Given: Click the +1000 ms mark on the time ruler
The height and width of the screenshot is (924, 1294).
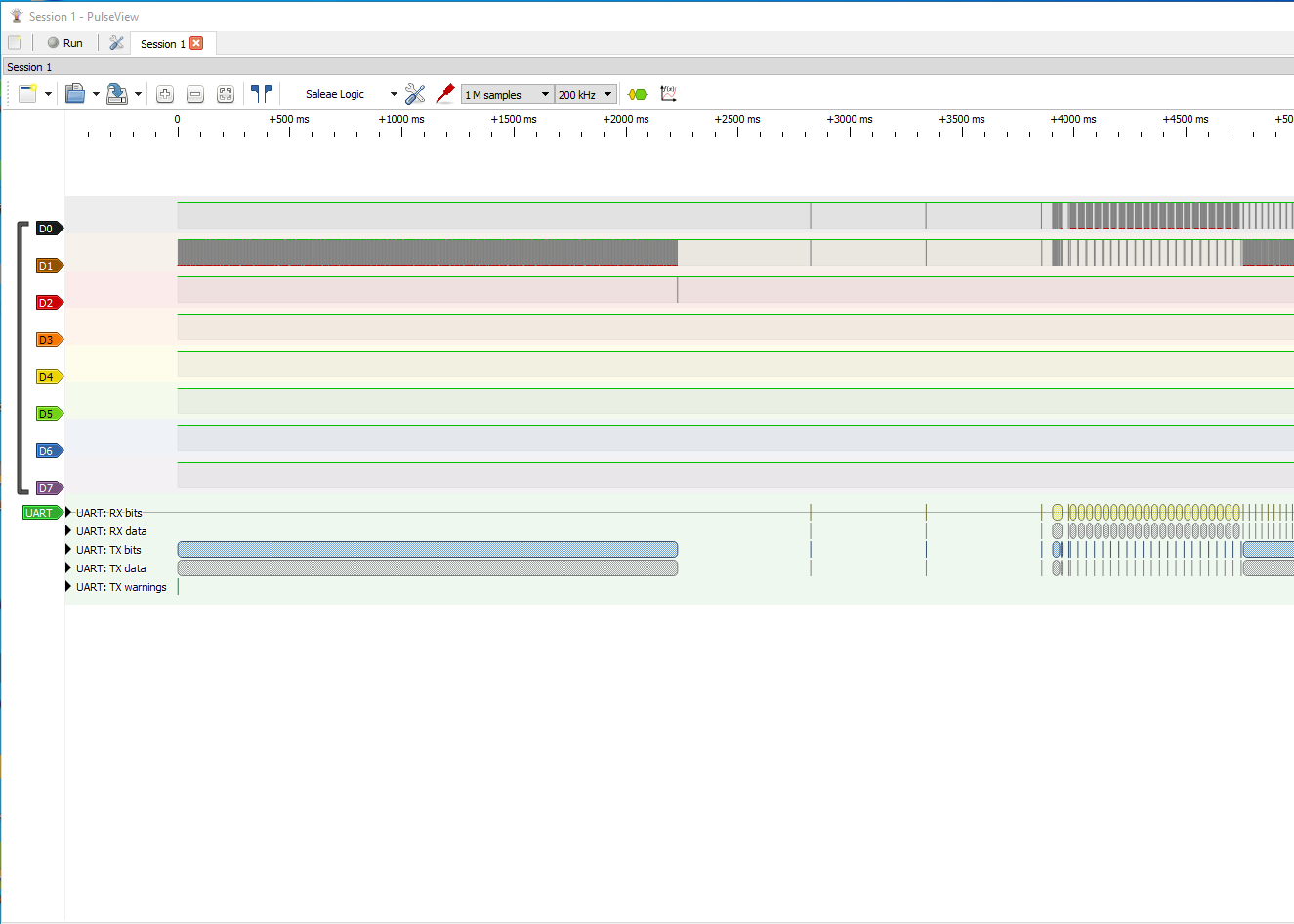Looking at the screenshot, I should pyautogui.click(x=401, y=120).
